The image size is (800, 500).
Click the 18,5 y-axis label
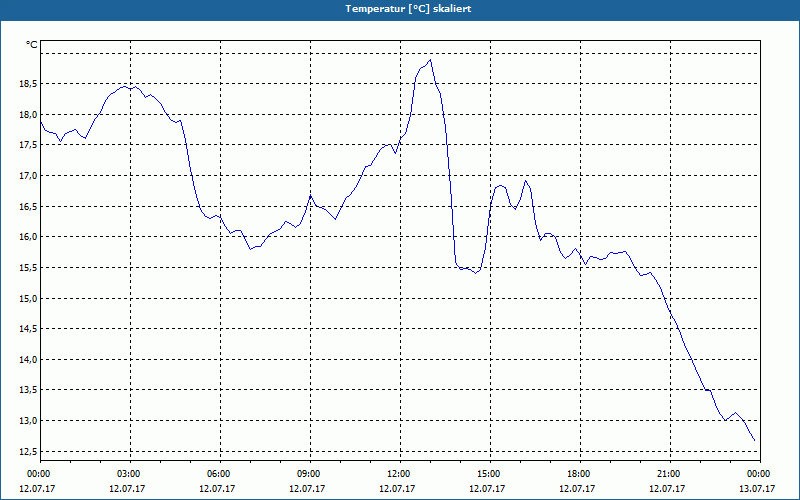tap(29, 84)
